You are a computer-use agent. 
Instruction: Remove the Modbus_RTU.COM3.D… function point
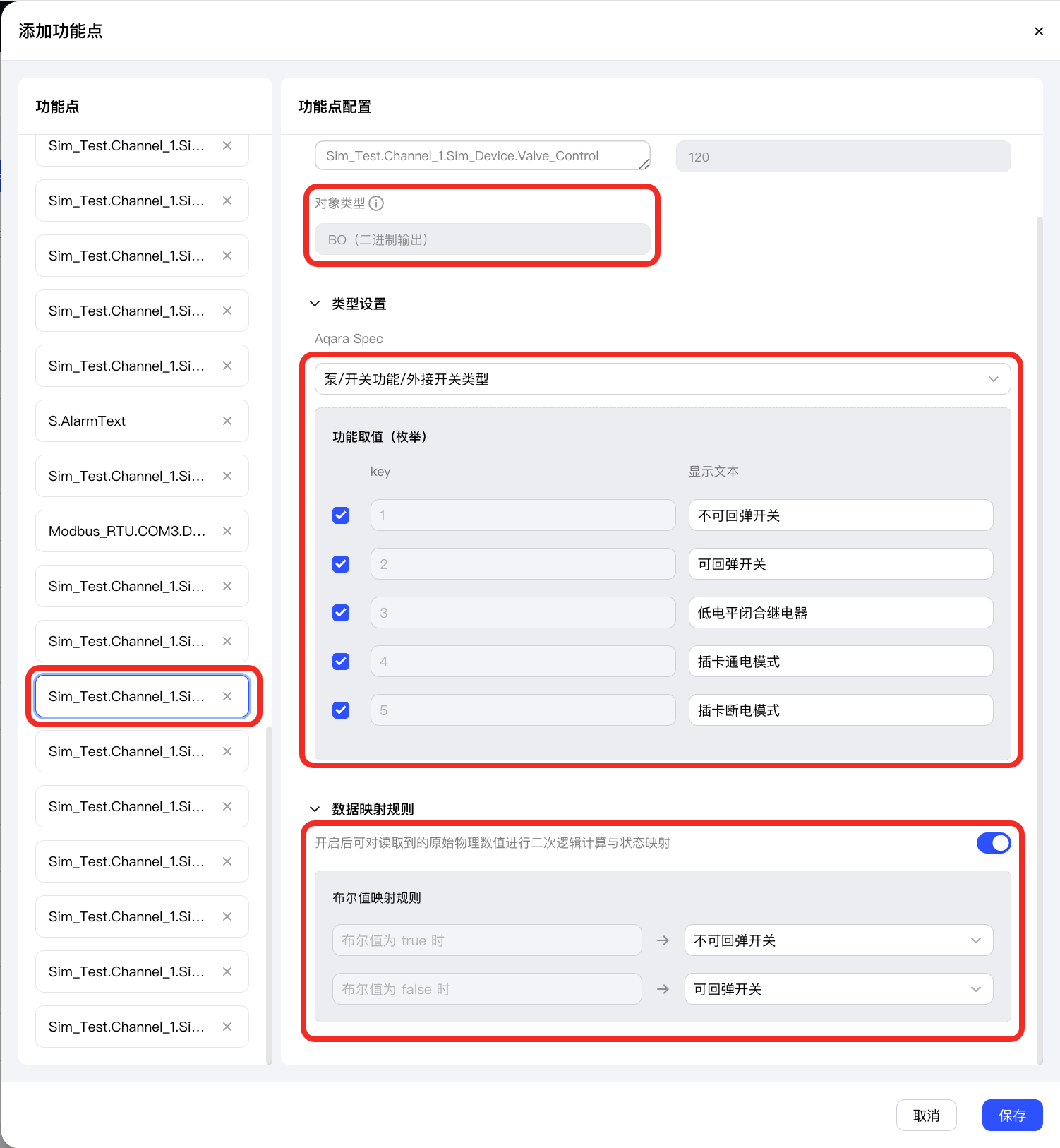pyautogui.click(x=227, y=531)
